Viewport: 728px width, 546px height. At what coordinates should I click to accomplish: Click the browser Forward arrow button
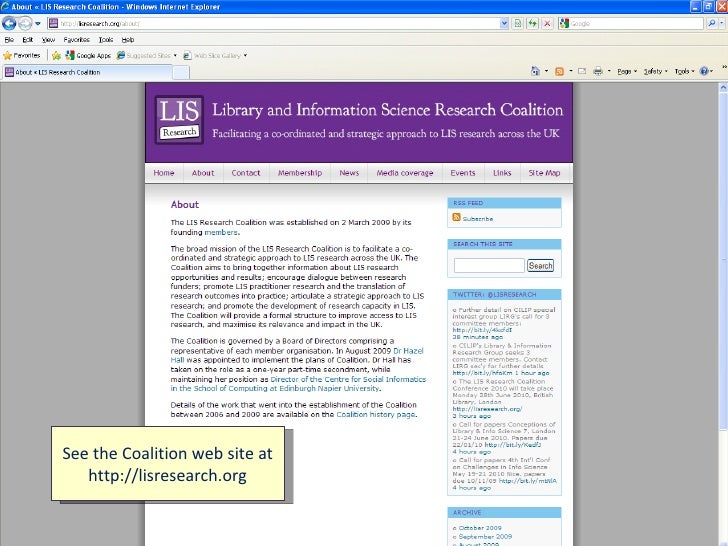26,23
